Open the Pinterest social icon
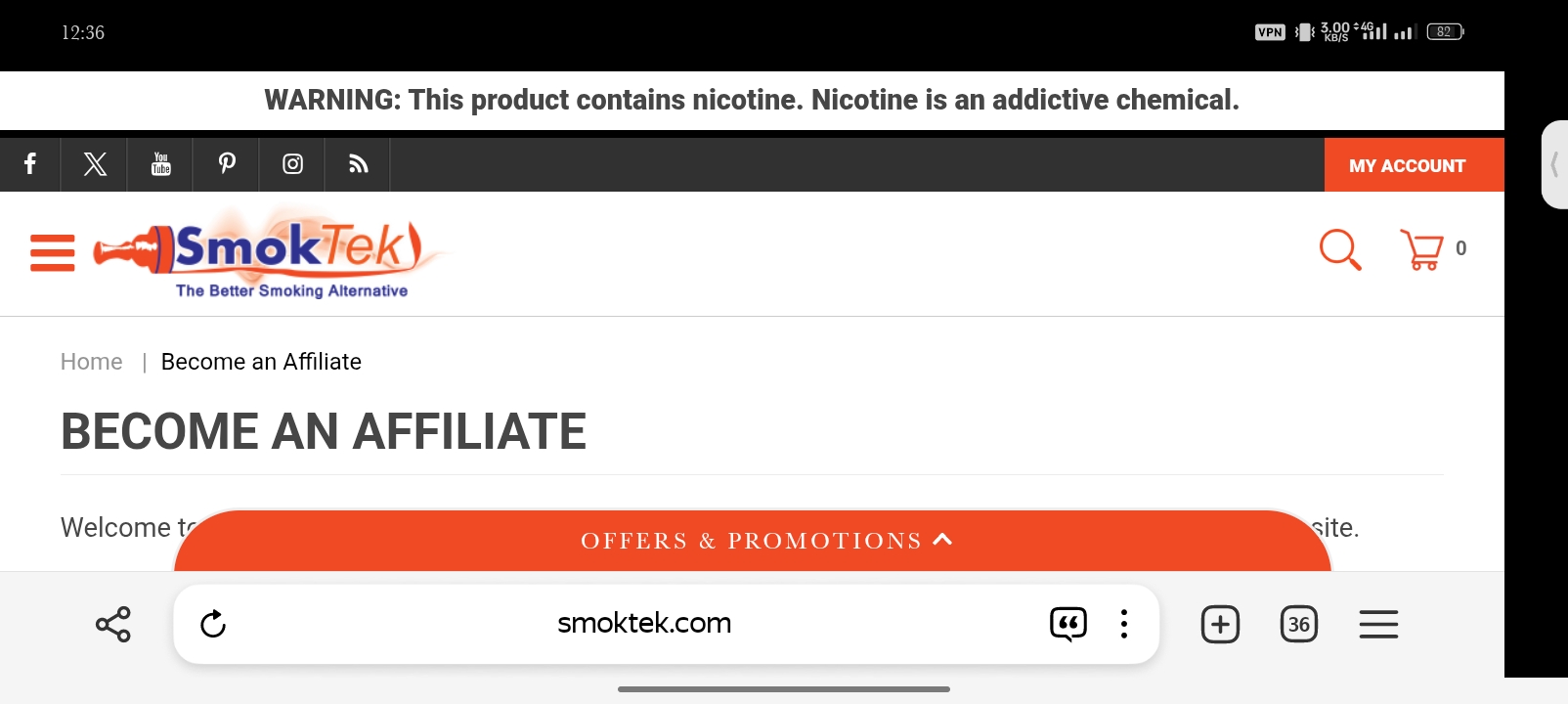 (227, 164)
